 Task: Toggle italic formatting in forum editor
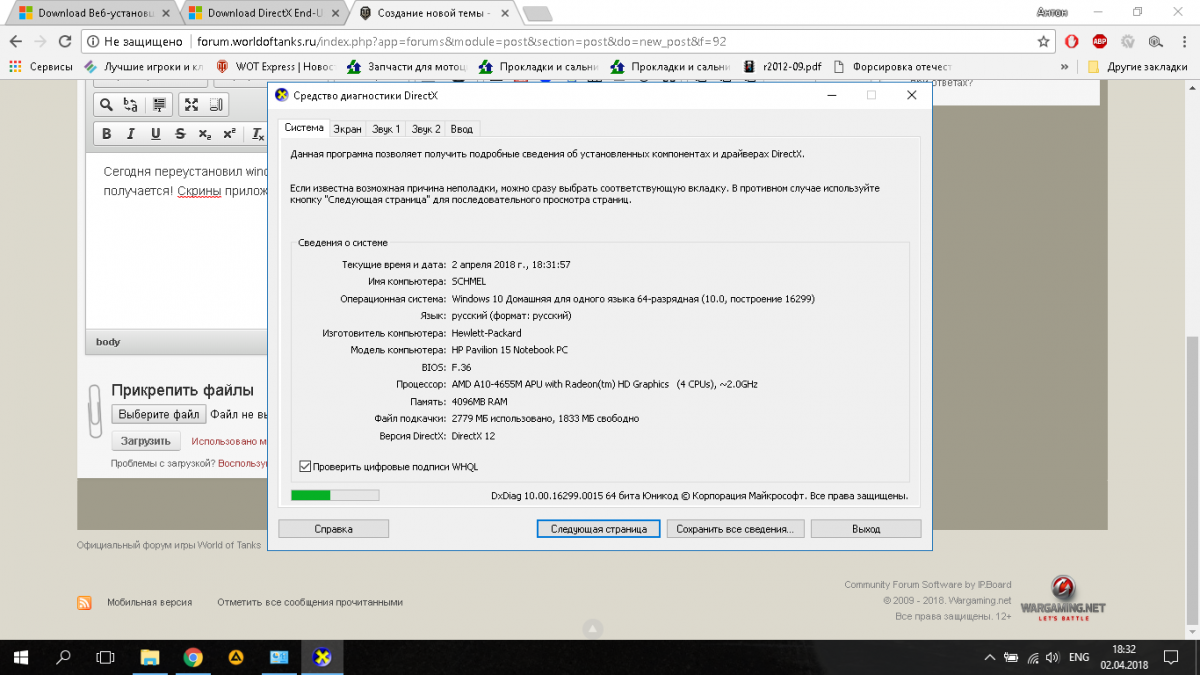131,134
